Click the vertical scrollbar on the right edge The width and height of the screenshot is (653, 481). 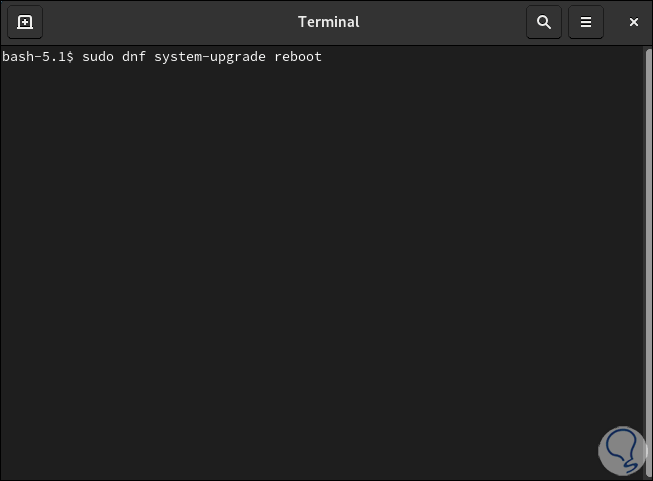647,250
